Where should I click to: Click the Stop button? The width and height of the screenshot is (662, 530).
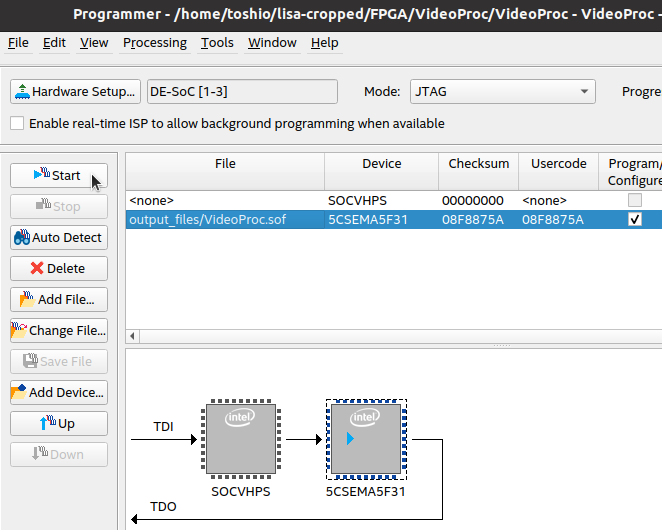tap(59, 207)
